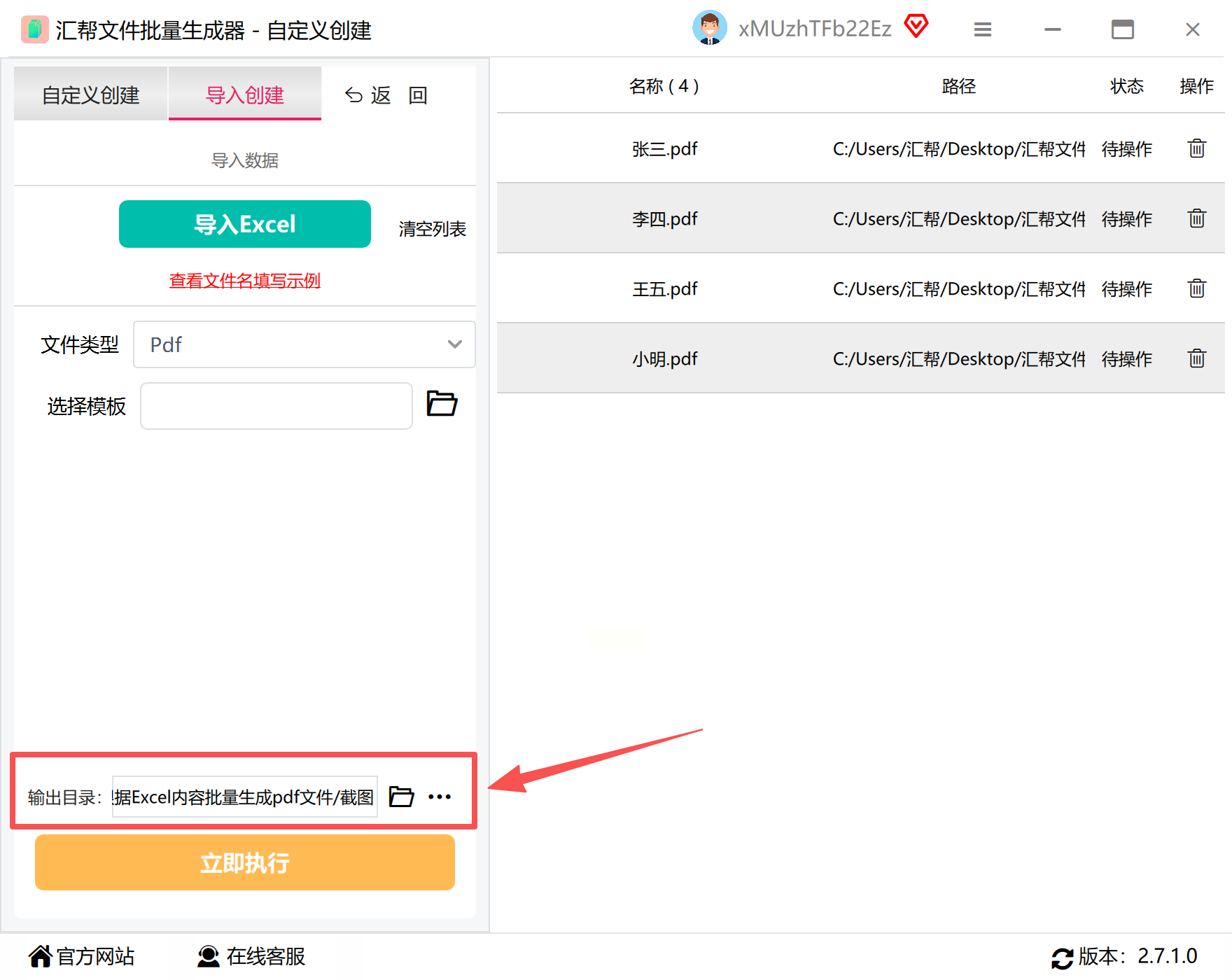Go back with the 返回 button
The image size is (1232, 980).
click(386, 95)
